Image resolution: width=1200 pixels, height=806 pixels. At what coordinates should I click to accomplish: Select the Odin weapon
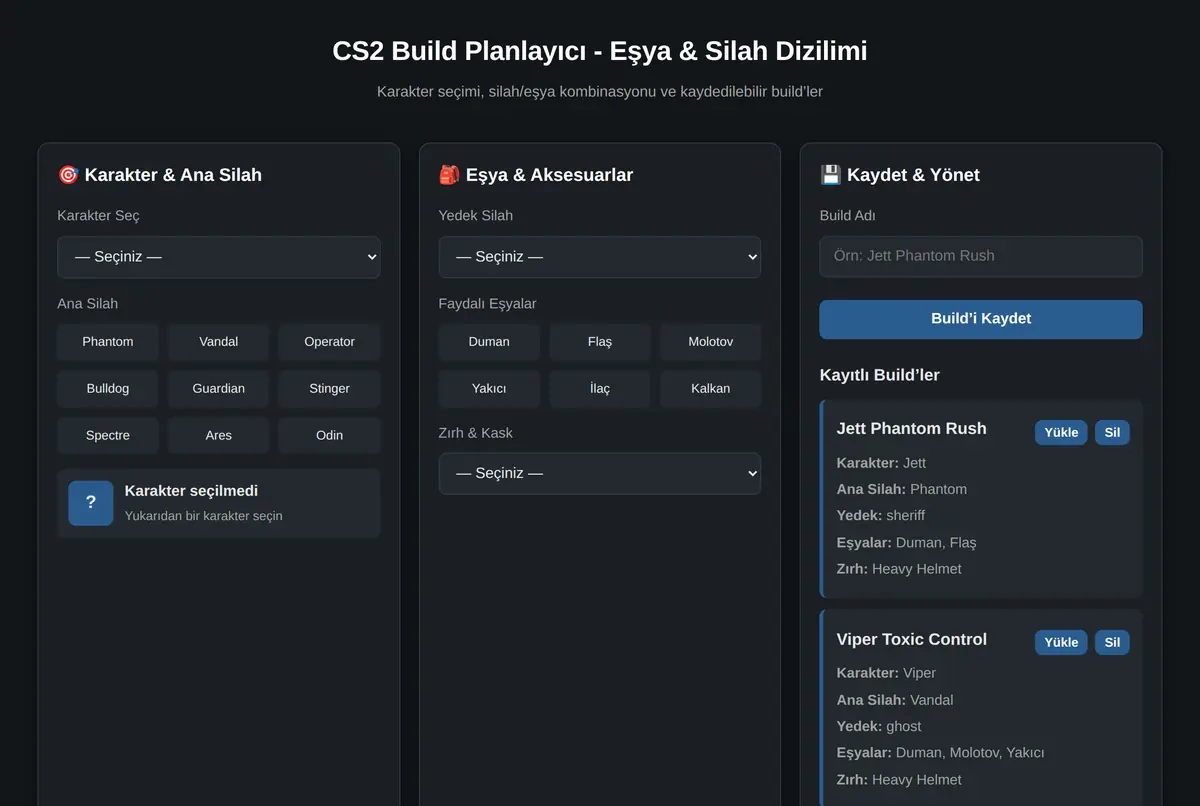329,436
